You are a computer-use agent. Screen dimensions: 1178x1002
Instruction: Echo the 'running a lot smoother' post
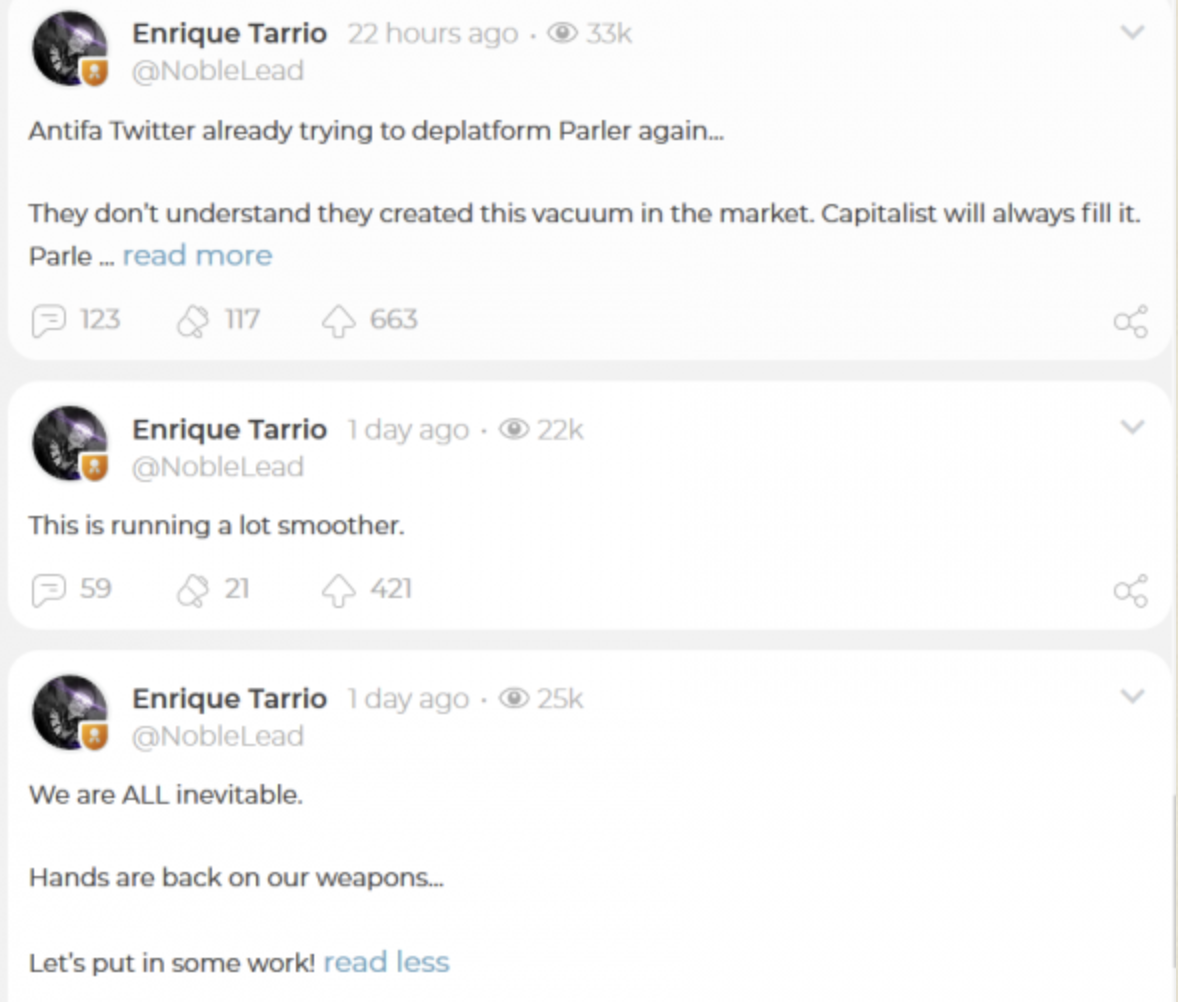[x=191, y=590]
